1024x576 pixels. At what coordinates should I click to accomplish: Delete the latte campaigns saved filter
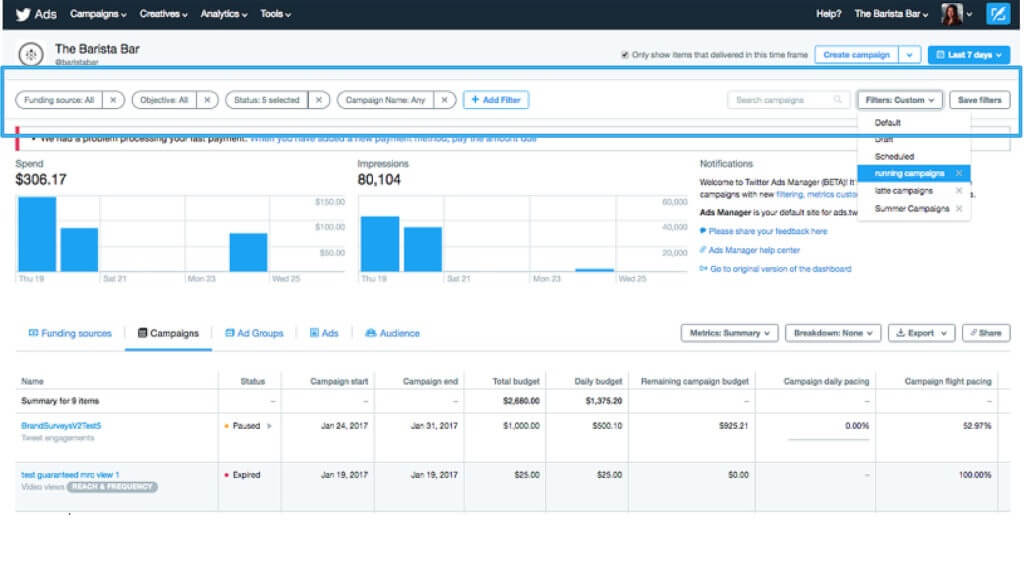point(959,191)
